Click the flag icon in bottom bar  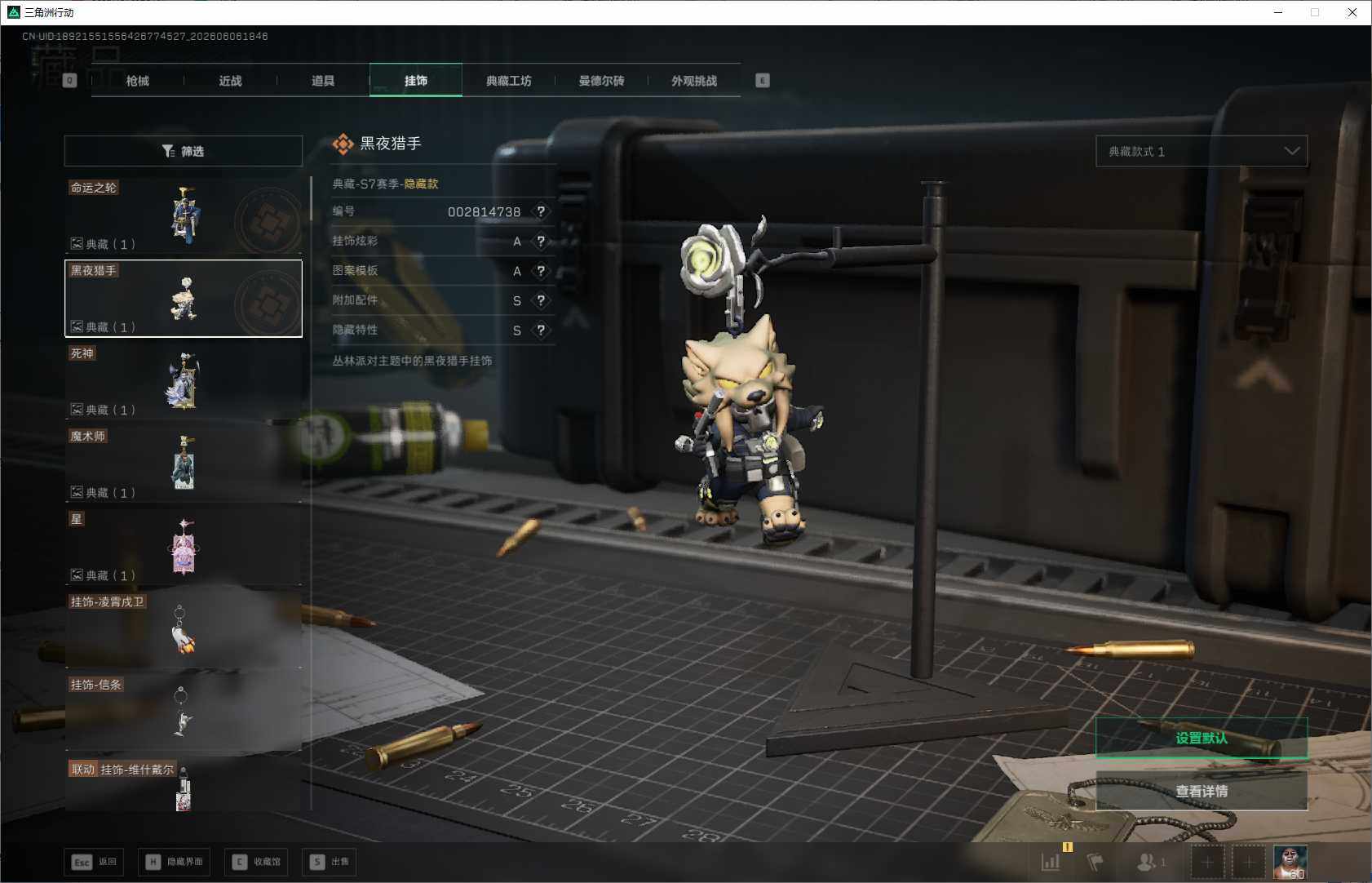coord(1095,862)
